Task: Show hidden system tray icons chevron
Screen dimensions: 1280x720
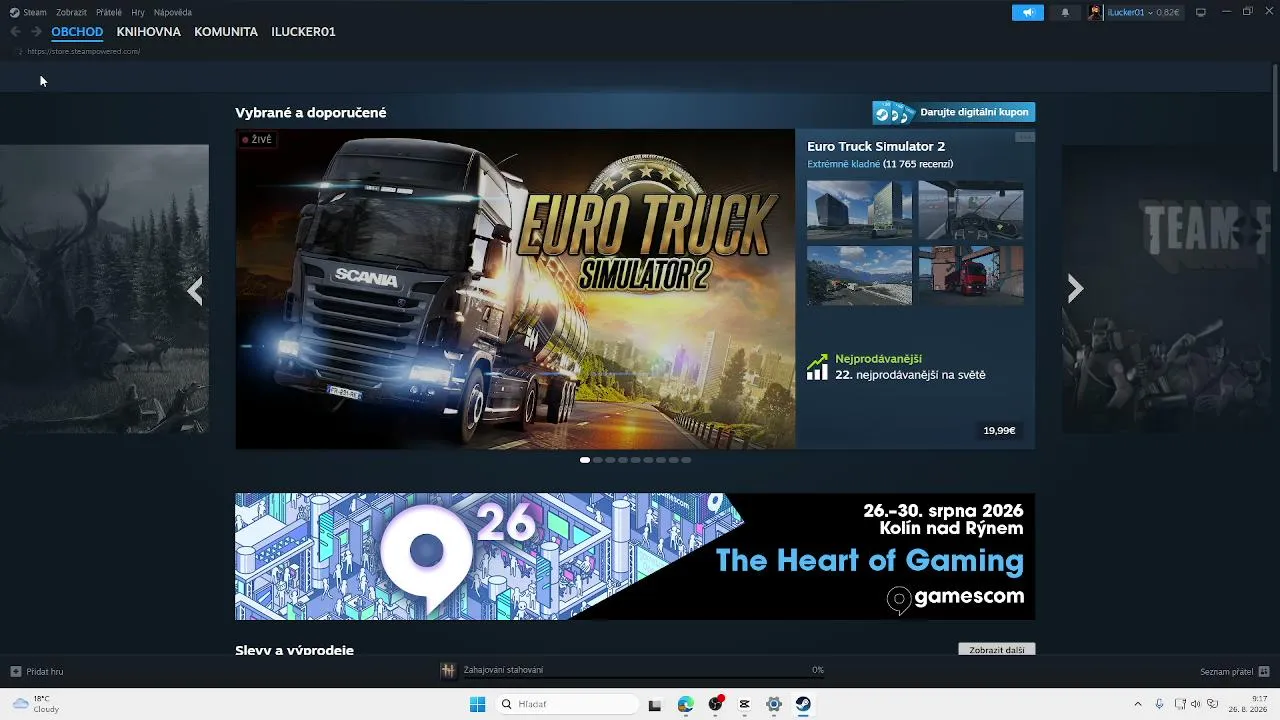Action: (1137, 704)
